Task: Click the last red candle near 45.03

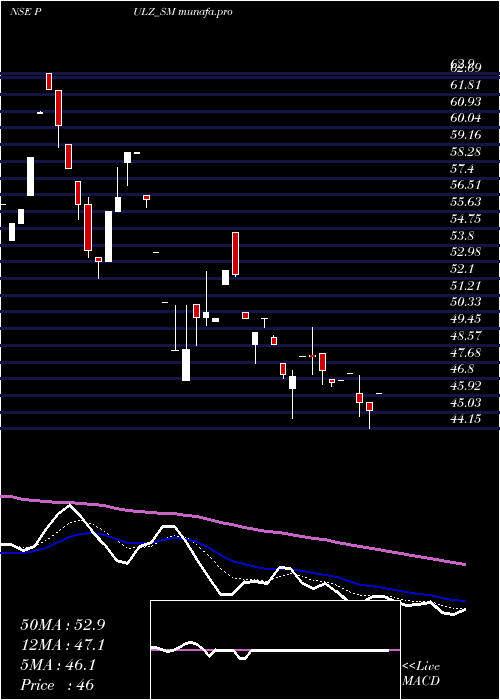Action: 369,407
